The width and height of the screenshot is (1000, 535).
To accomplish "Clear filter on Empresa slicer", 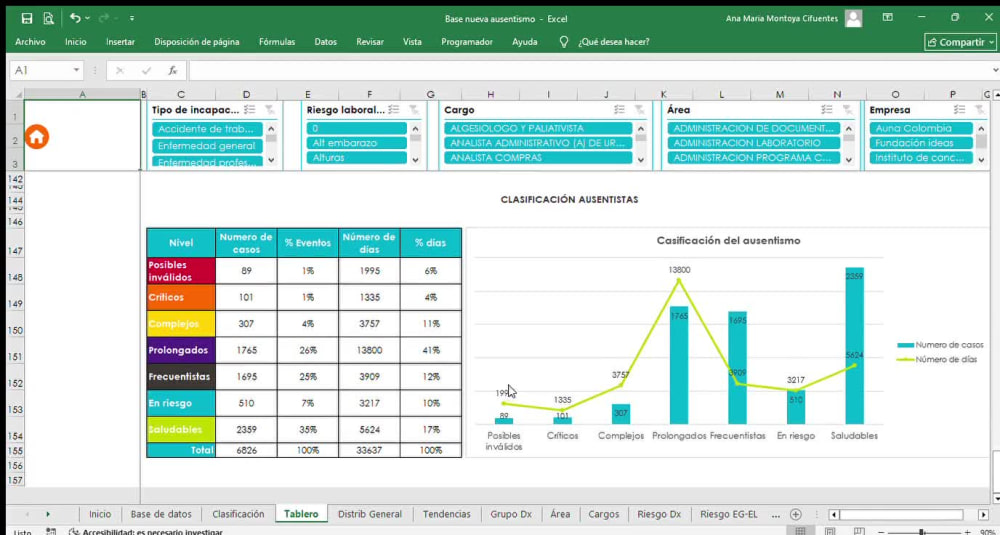I will 980,110.
